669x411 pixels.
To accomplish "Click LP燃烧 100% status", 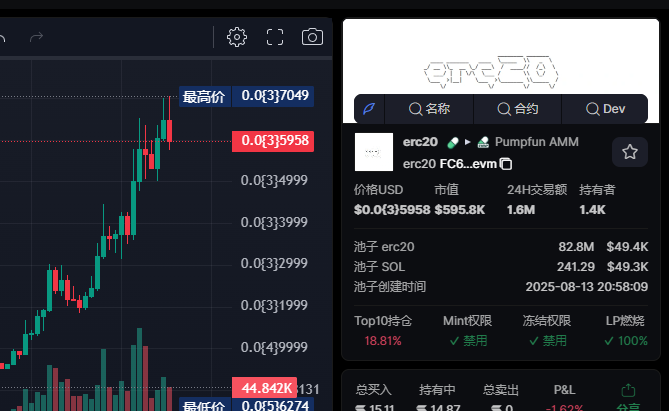I will click(626, 341).
